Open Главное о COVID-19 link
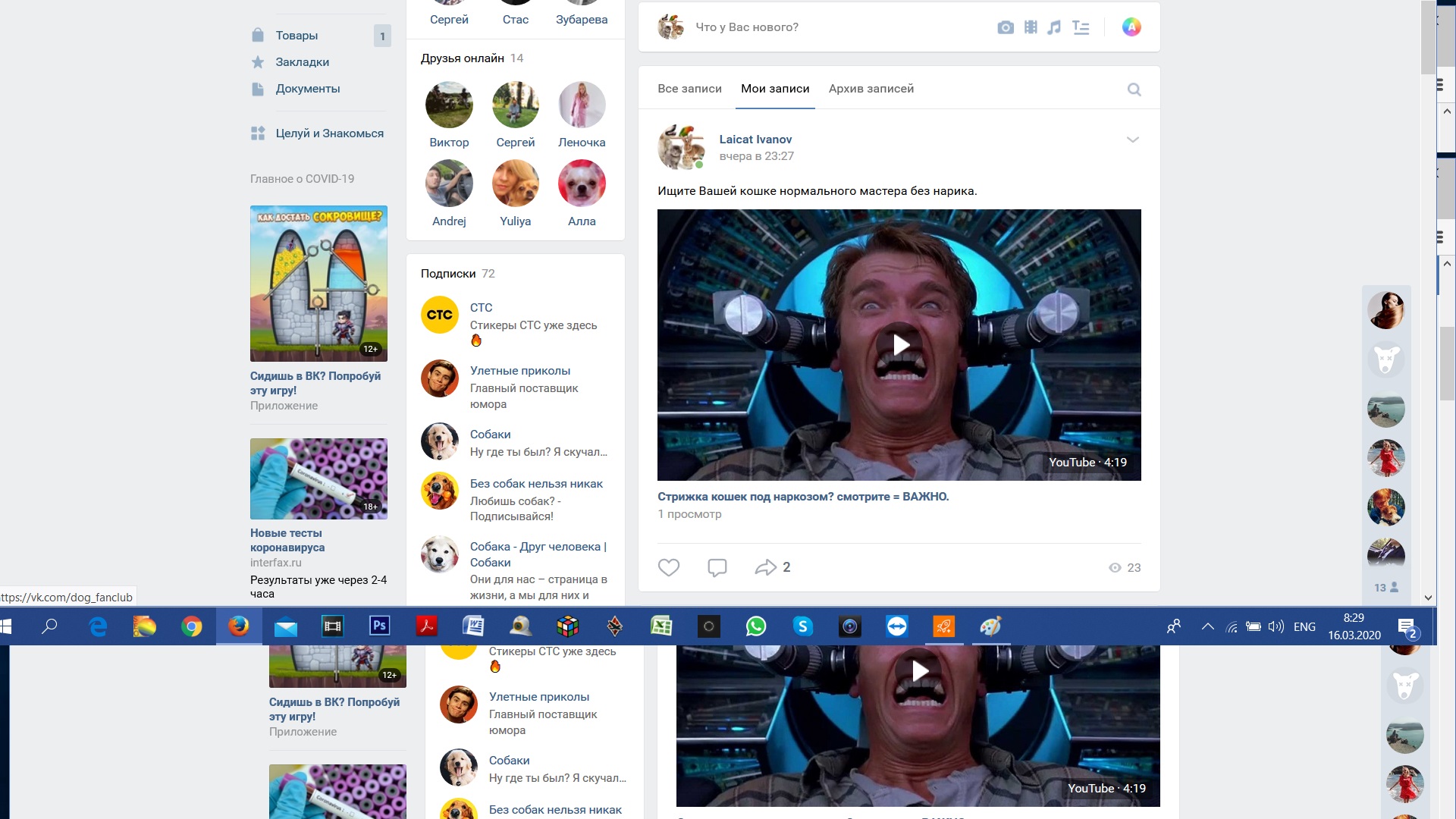Image resolution: width=1456 pixels, height=819 pixels. 302,179
